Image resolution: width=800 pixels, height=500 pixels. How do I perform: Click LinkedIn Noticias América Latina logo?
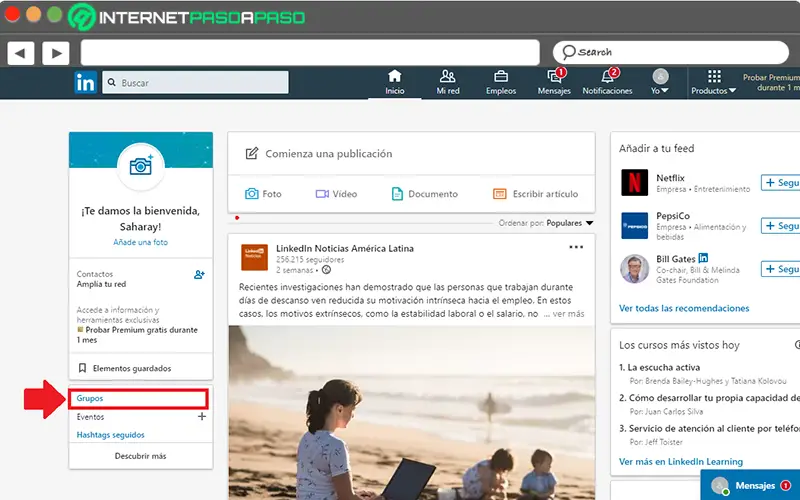255,257
